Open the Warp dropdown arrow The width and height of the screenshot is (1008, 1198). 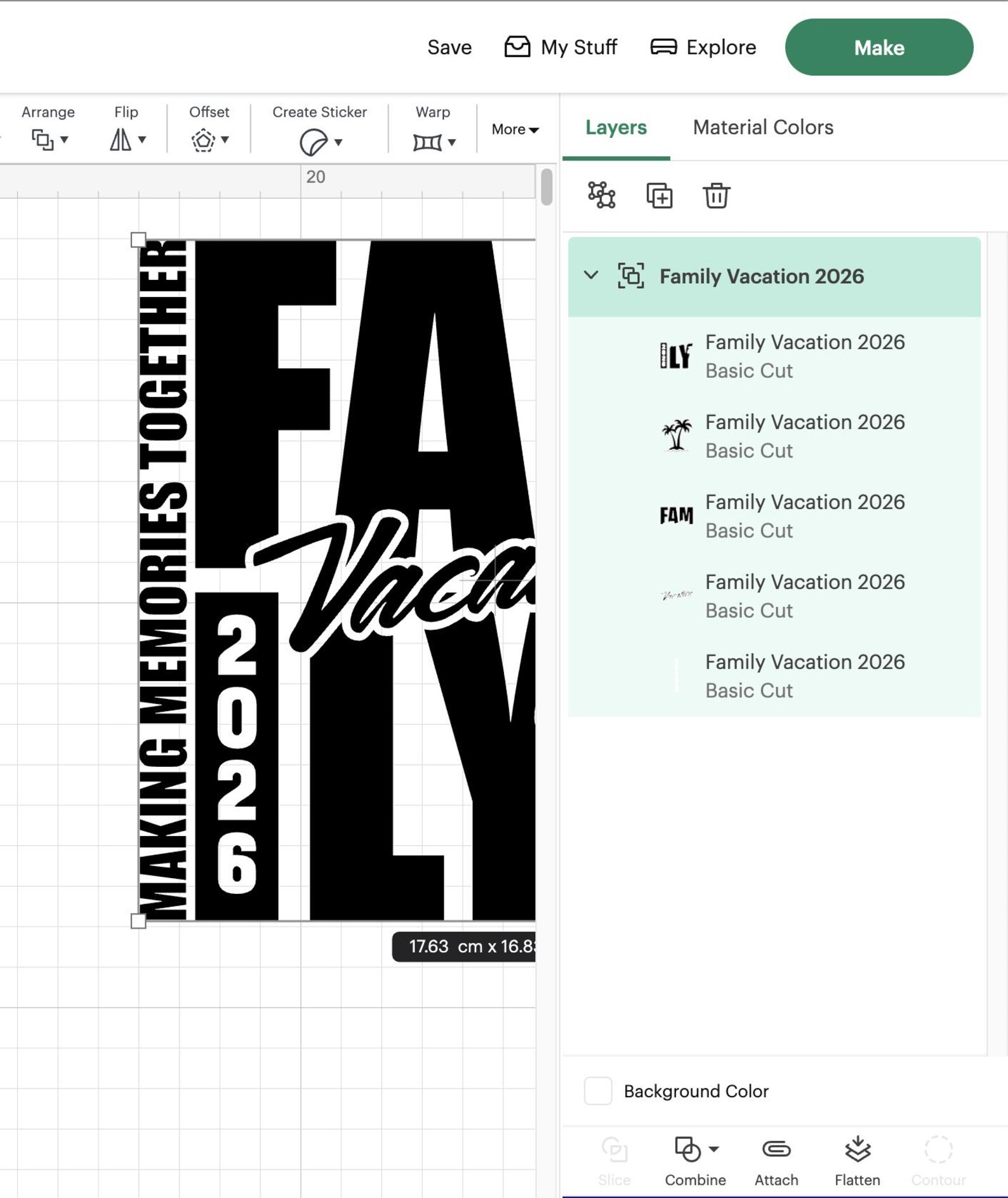[x=452, y=142]
